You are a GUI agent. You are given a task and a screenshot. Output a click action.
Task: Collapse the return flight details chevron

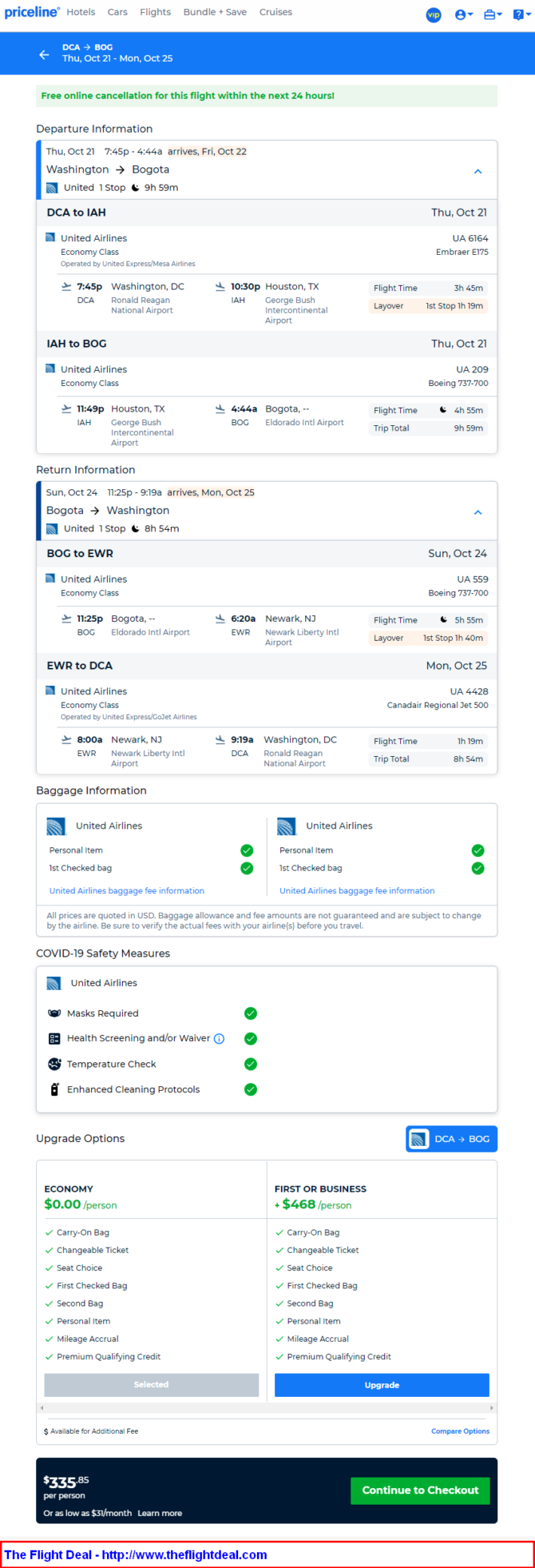[x=478, y=512]
